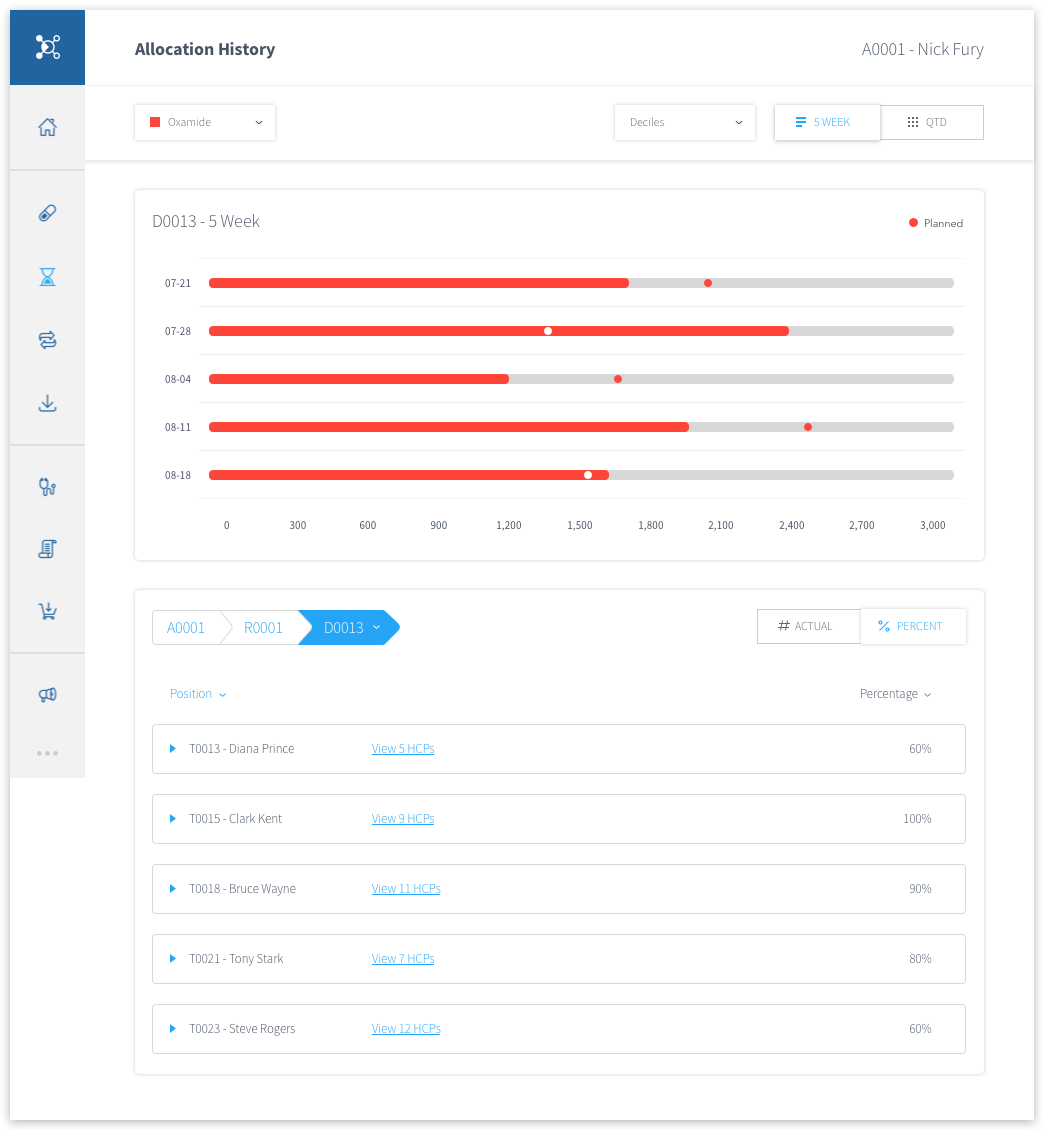Viewport: 1044px width, 1130px height.
Task: Click Diana Prince's 60% value
Action: click(920, 749)
